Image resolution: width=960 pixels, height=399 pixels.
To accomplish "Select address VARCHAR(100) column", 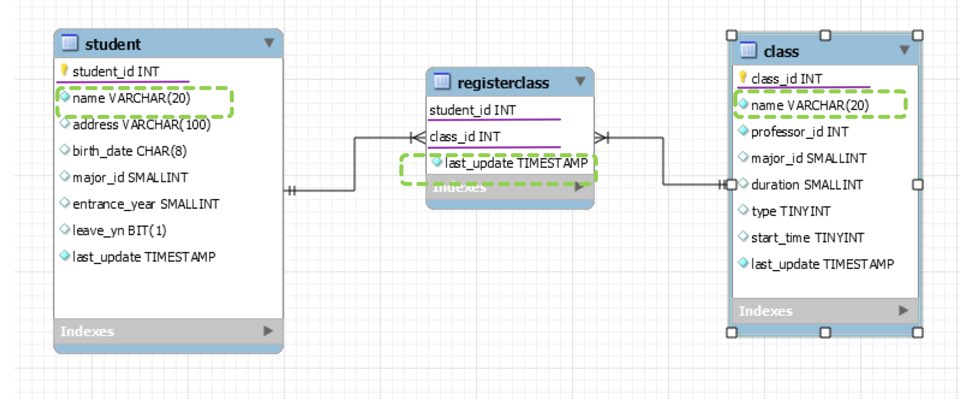I will 141,125.
